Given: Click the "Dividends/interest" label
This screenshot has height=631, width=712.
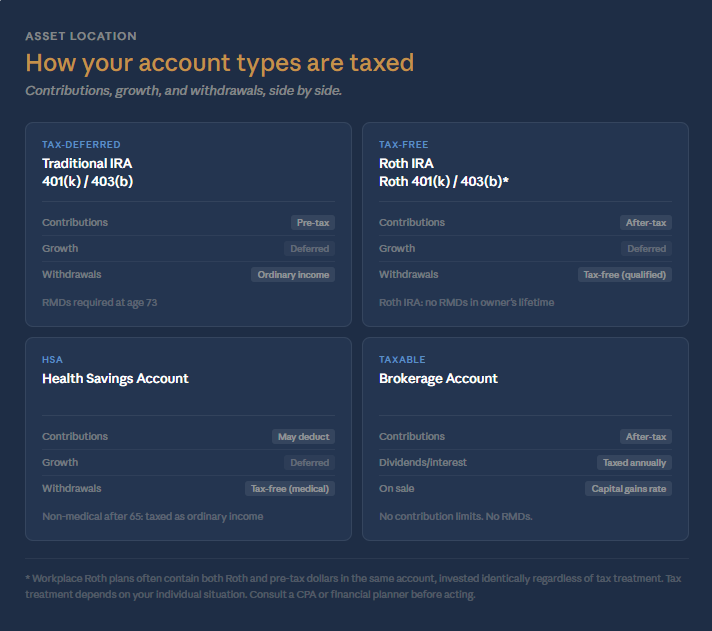Looking at the screenshot, I should [x=423, y=462].
